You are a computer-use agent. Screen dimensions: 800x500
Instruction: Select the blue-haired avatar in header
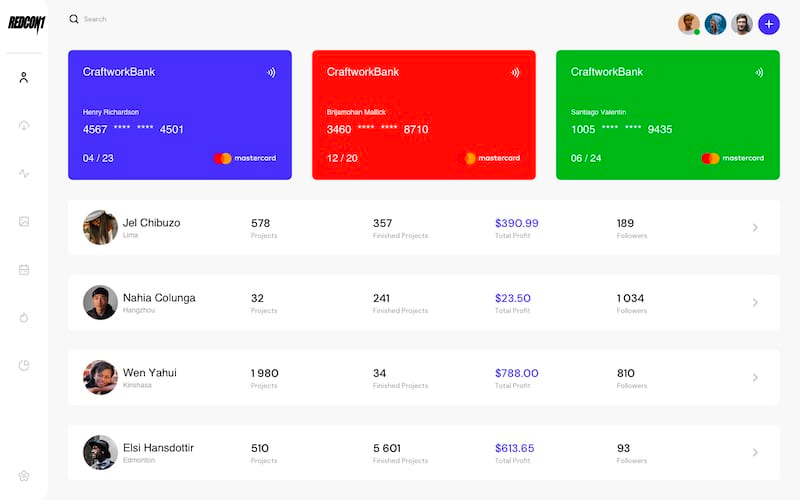click(715, 23)
